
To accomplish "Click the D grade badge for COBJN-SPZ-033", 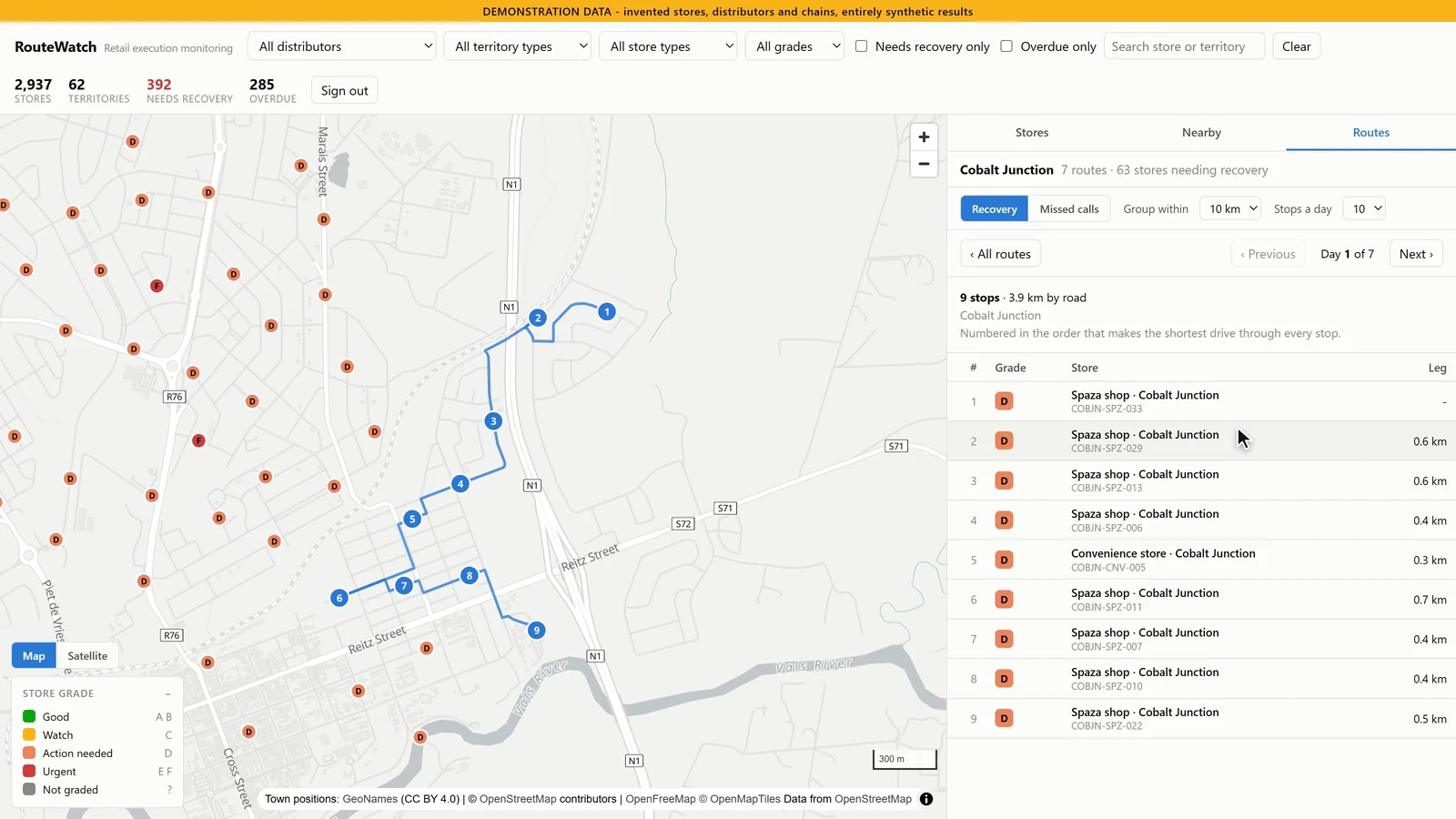I will tap(1004, 401).
